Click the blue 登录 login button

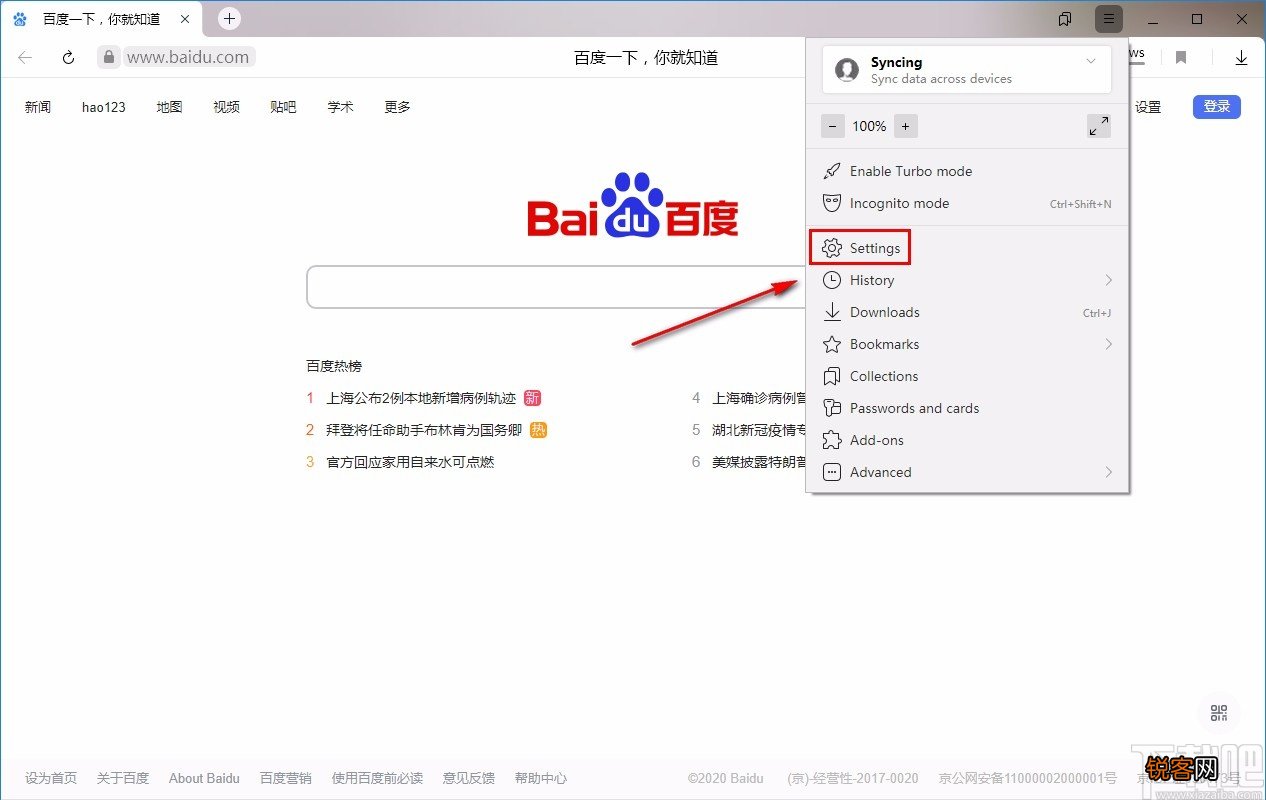[x=1217, y=107]
